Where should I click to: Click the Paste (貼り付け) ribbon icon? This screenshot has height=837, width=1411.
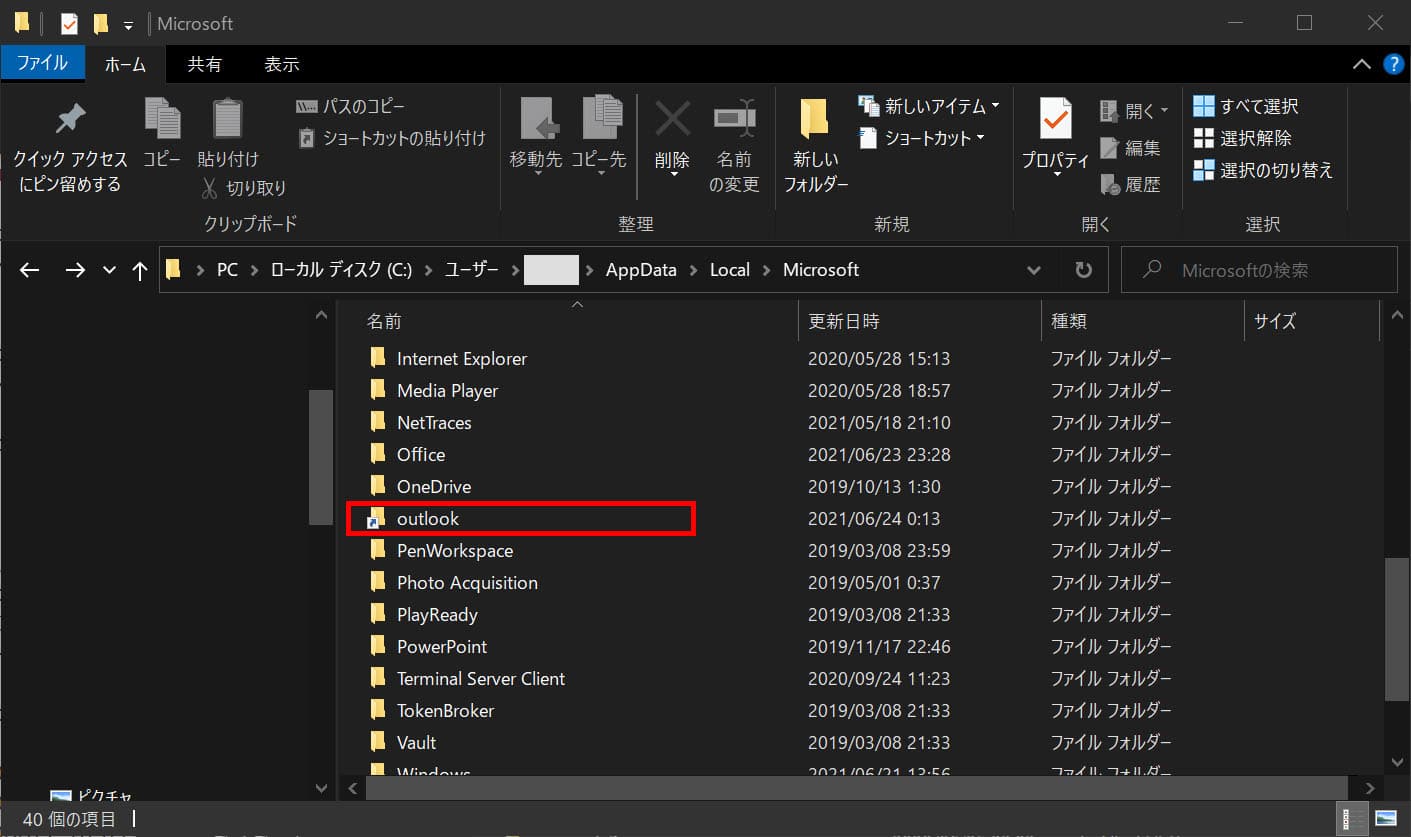pyautogui.click(x=228, y=118)
